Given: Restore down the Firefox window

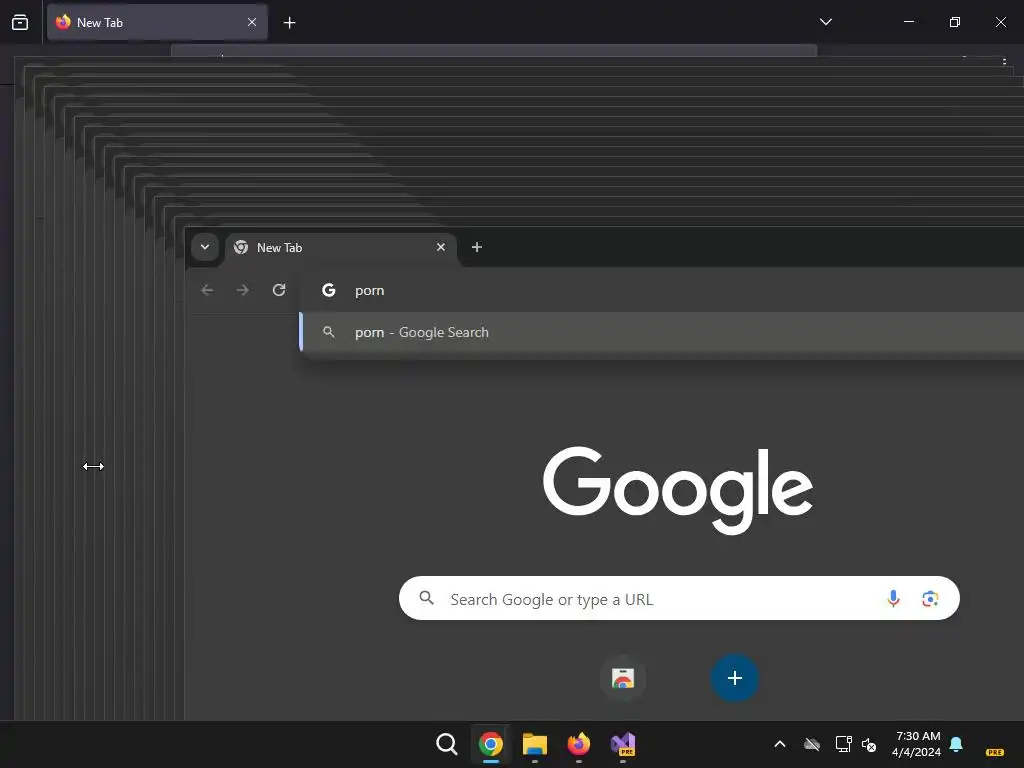Looking at the screenshot, I should point(954,22).
